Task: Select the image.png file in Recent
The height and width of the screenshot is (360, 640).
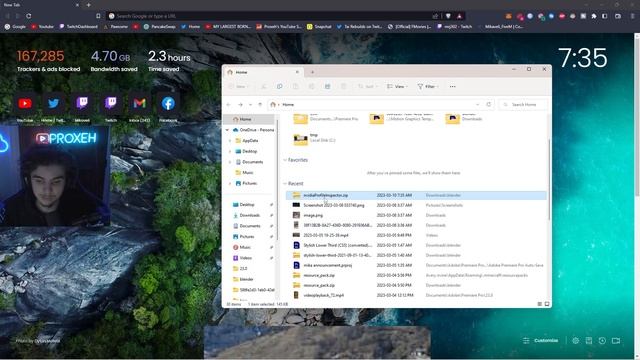Action: click(x=416, y=215)
